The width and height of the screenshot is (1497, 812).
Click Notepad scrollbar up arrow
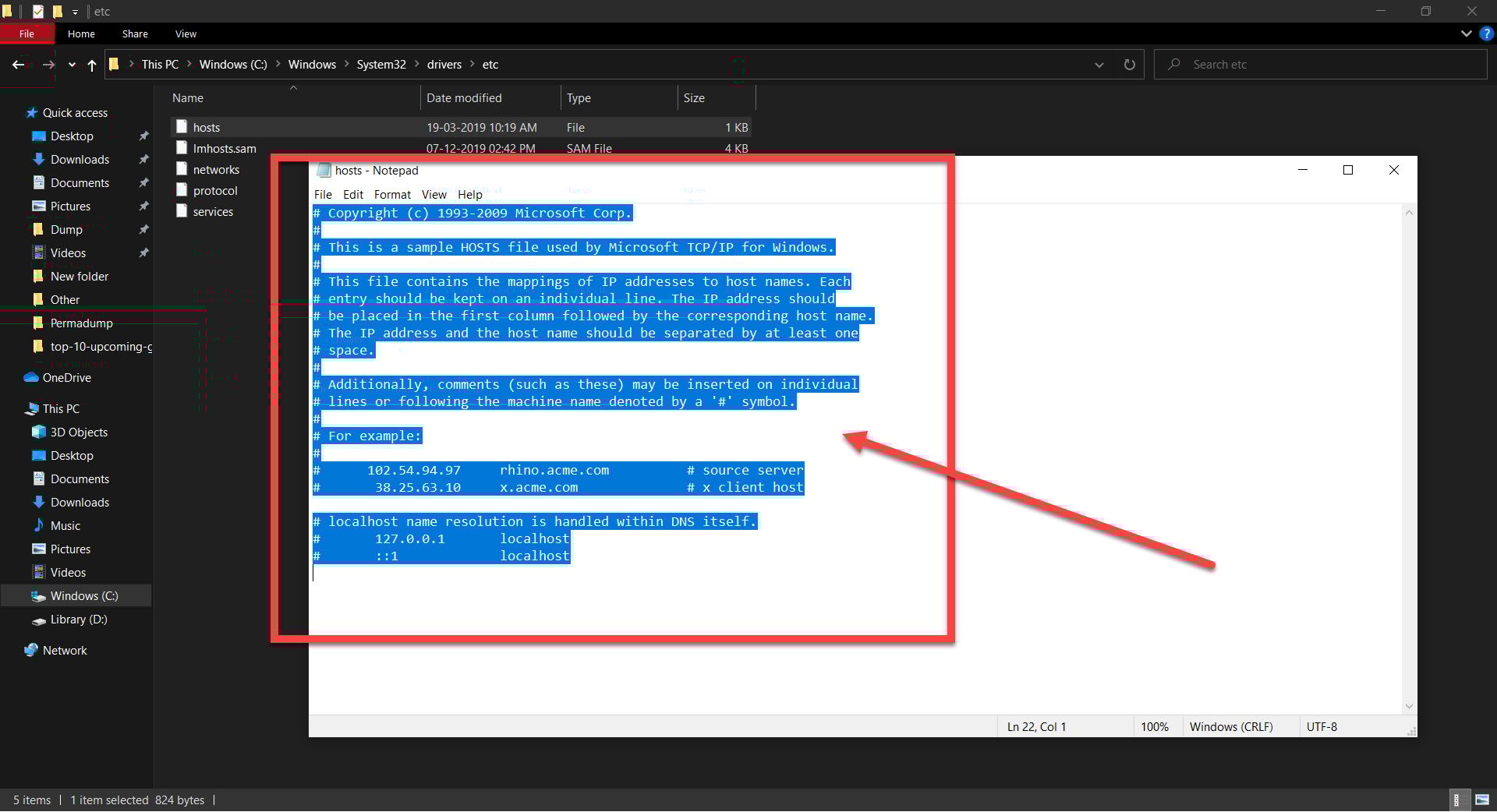1409,212
